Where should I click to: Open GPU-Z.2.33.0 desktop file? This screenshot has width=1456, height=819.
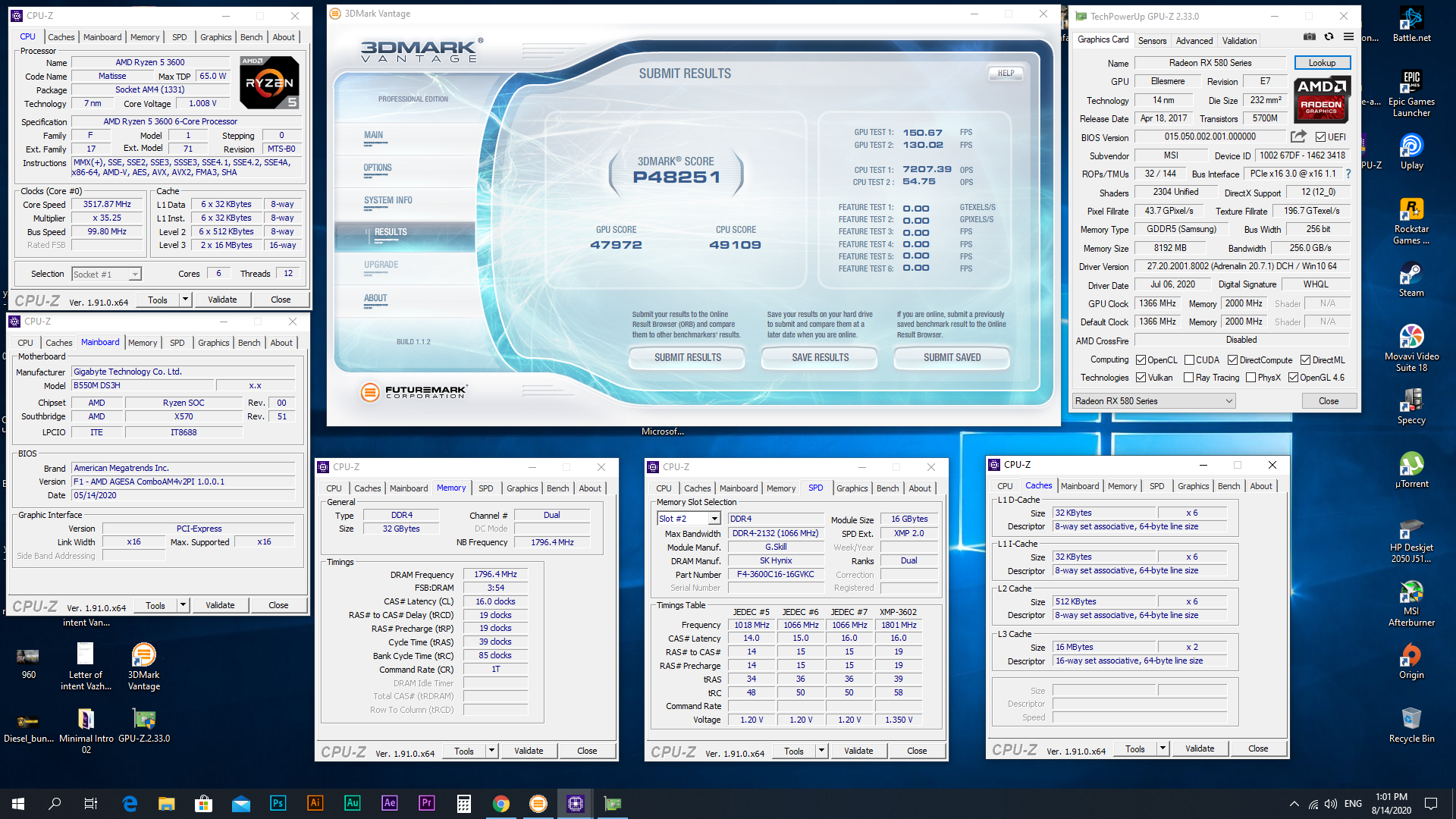pyautogui.click(x=144, y=725)
